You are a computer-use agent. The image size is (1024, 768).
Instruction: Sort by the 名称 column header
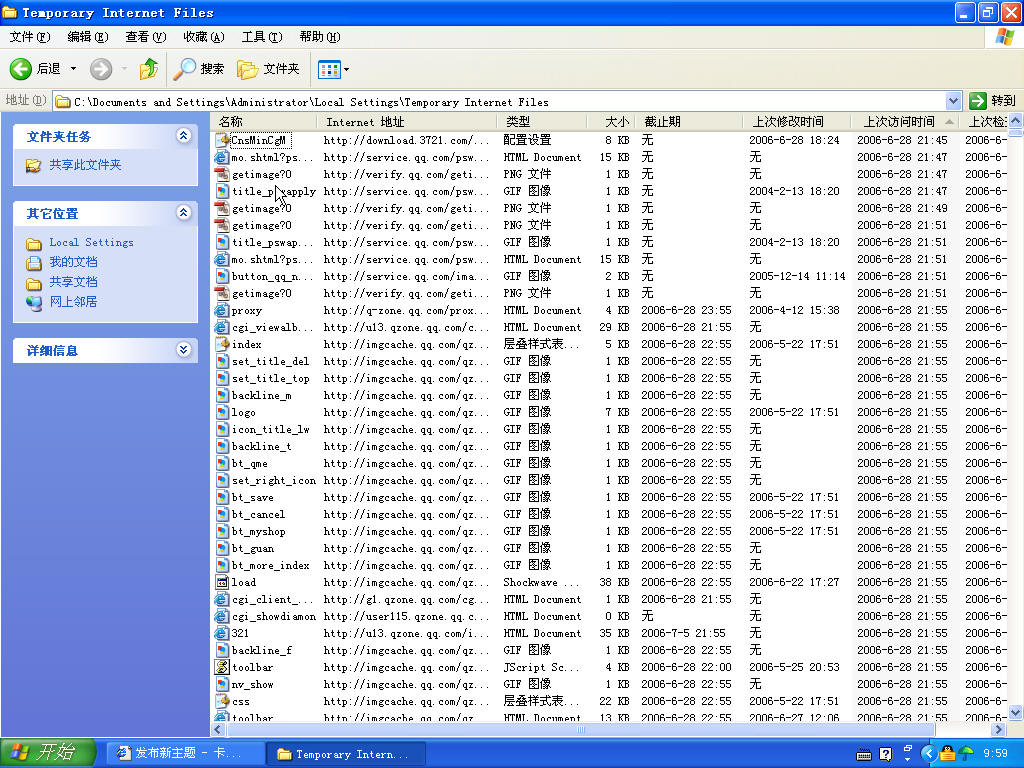pos(264,121)
